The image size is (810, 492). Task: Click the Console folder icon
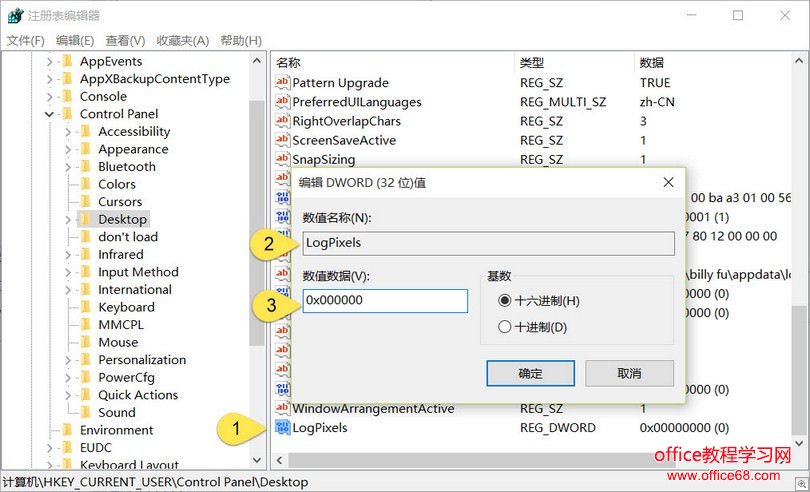pos(67,97)
